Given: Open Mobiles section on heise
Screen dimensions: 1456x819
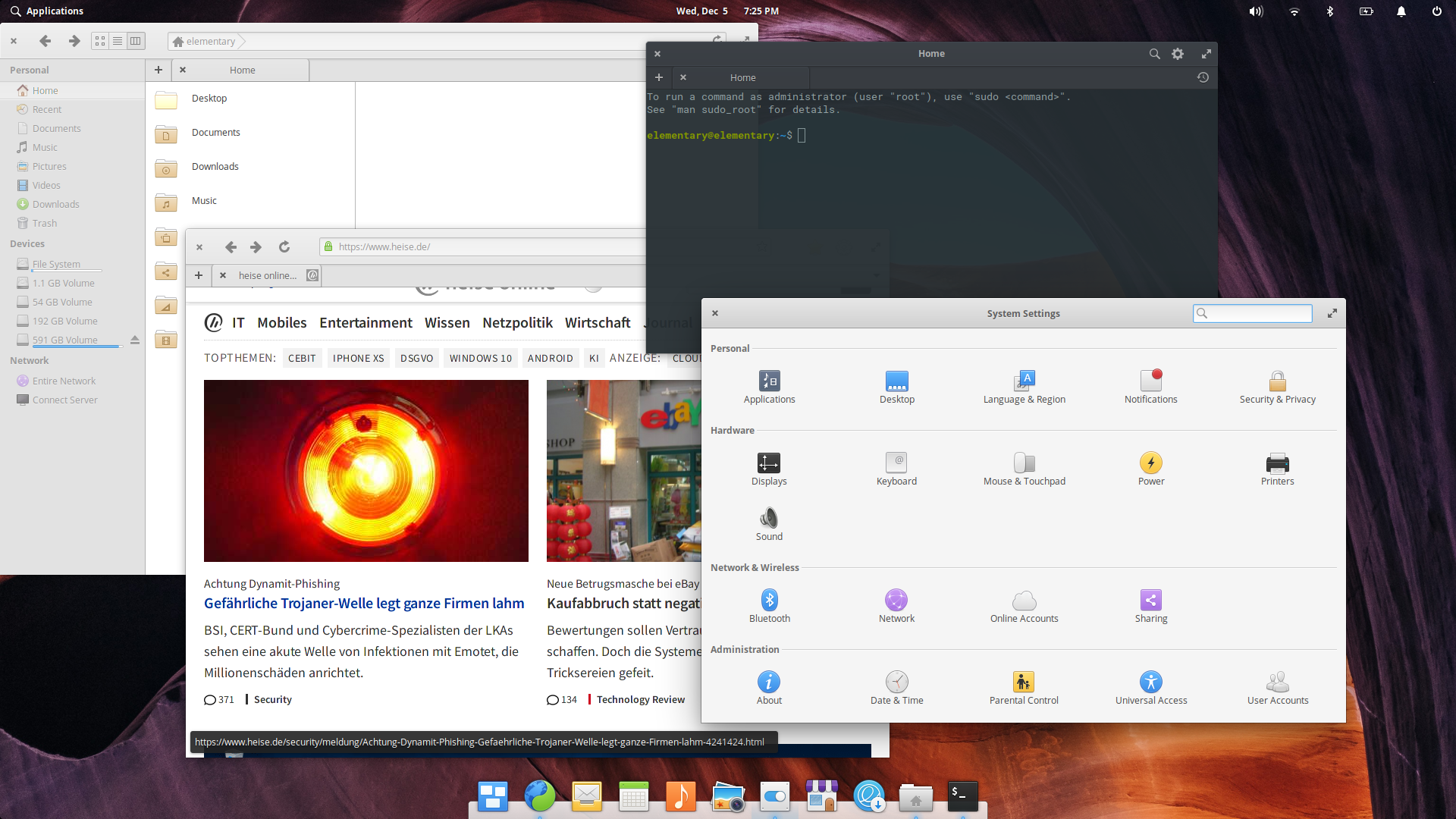Looking at the screenshot, I should 282,323.
